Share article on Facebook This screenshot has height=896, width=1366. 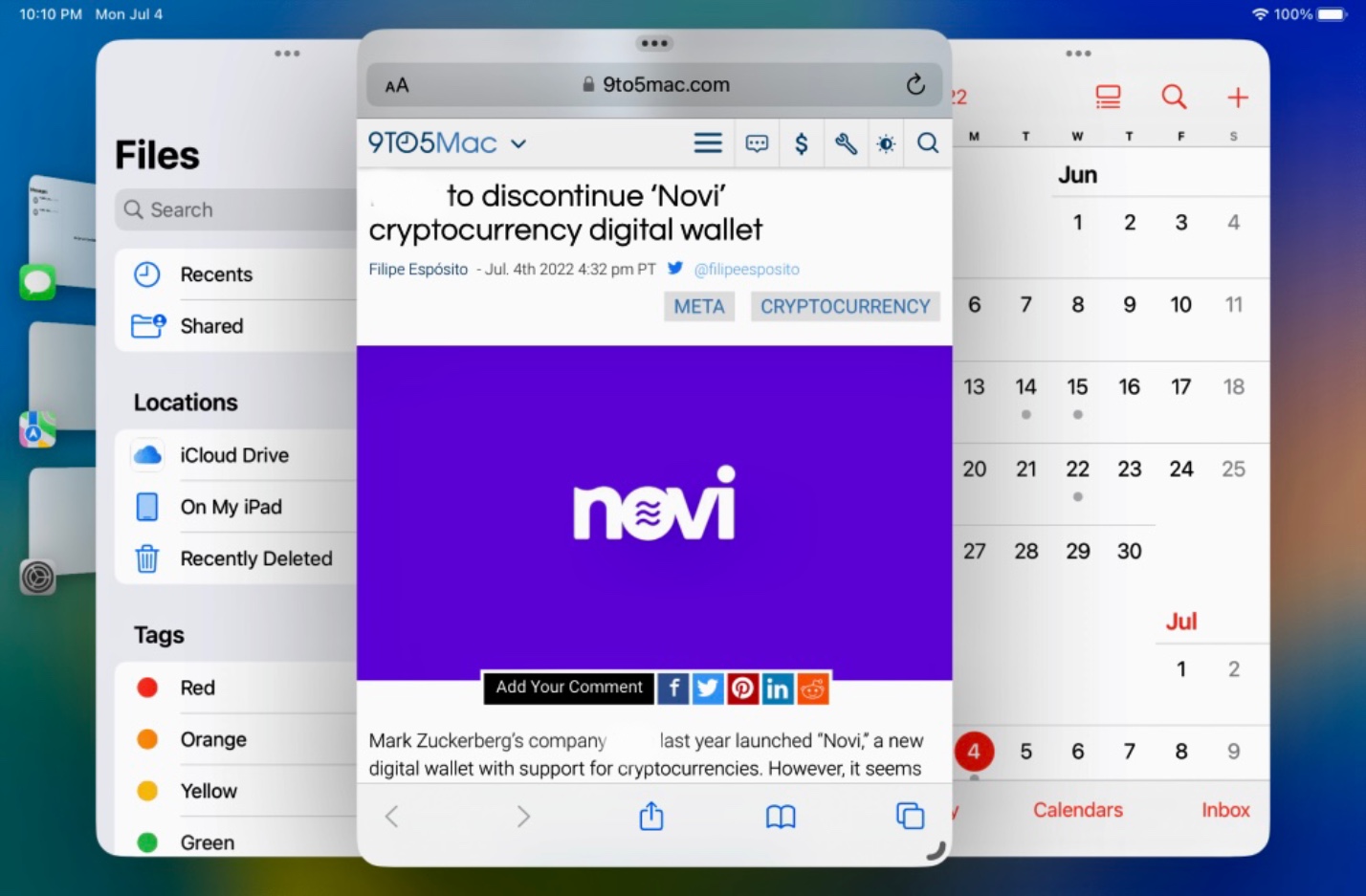point(672,688)
